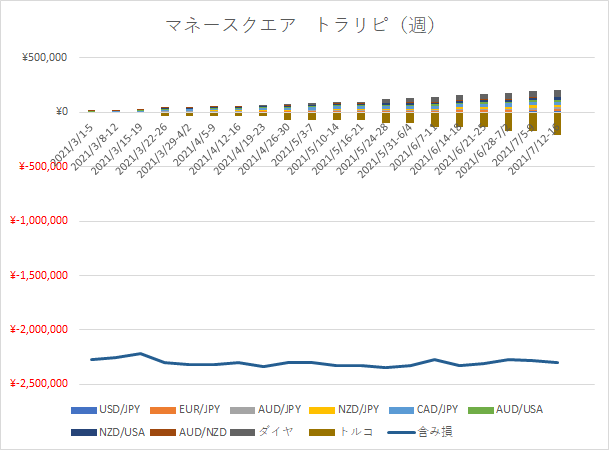
Task: Select the ¥500,000 axis label
Action: click(44, 57)
